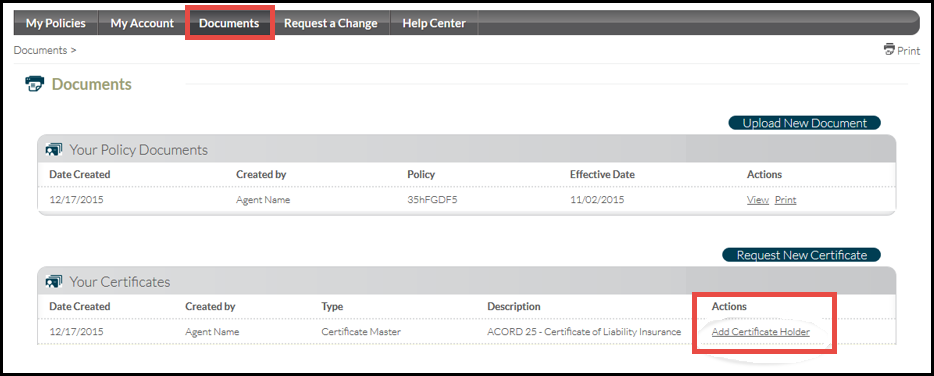Viewport: 934px width, 376px height.
Task: Click the Add Certificate Holder link
Action: pos(761,332)
